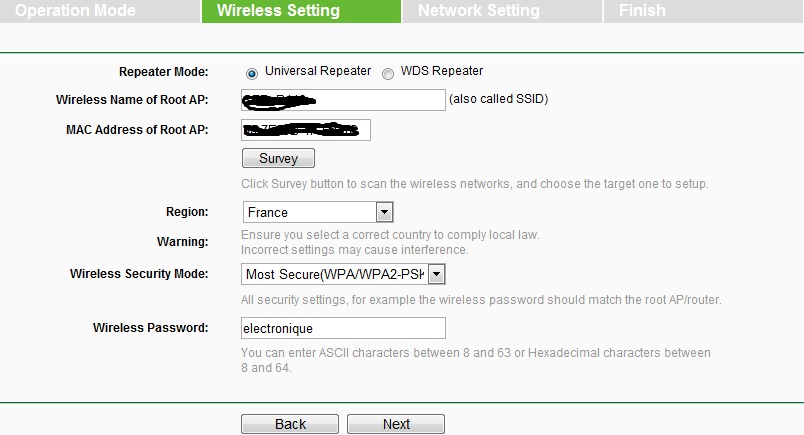The height and width of the screenshot is (435, 804).
Task: Open the Wireless Security Mode dropdown
Action: (343, 274)
